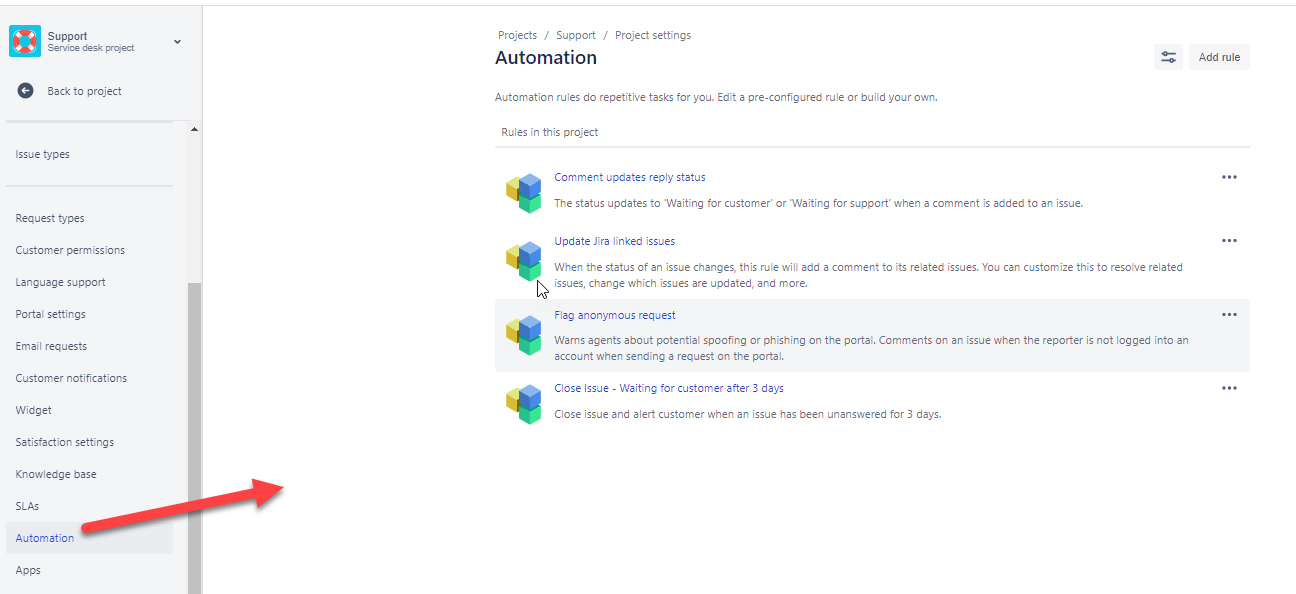Open the ellipsis menu for Flag anonymous request
The height and width of the screenshot is (594, 1296).
pyautogui.click(x=1229, y=314)
